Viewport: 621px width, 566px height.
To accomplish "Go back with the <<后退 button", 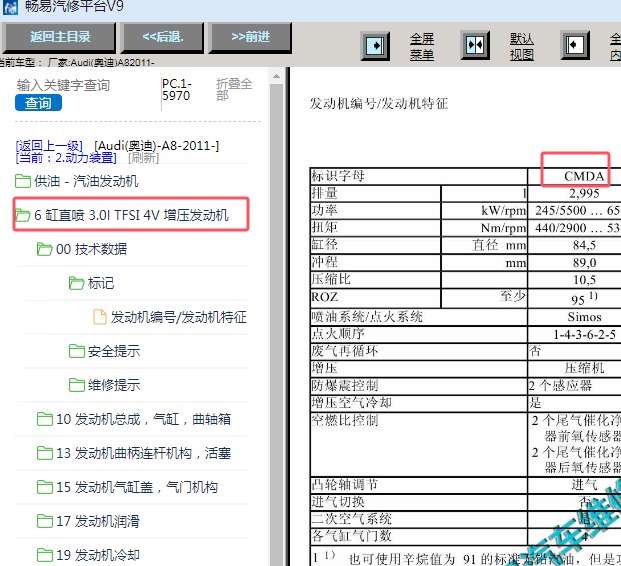I will (x=162, y=37).
